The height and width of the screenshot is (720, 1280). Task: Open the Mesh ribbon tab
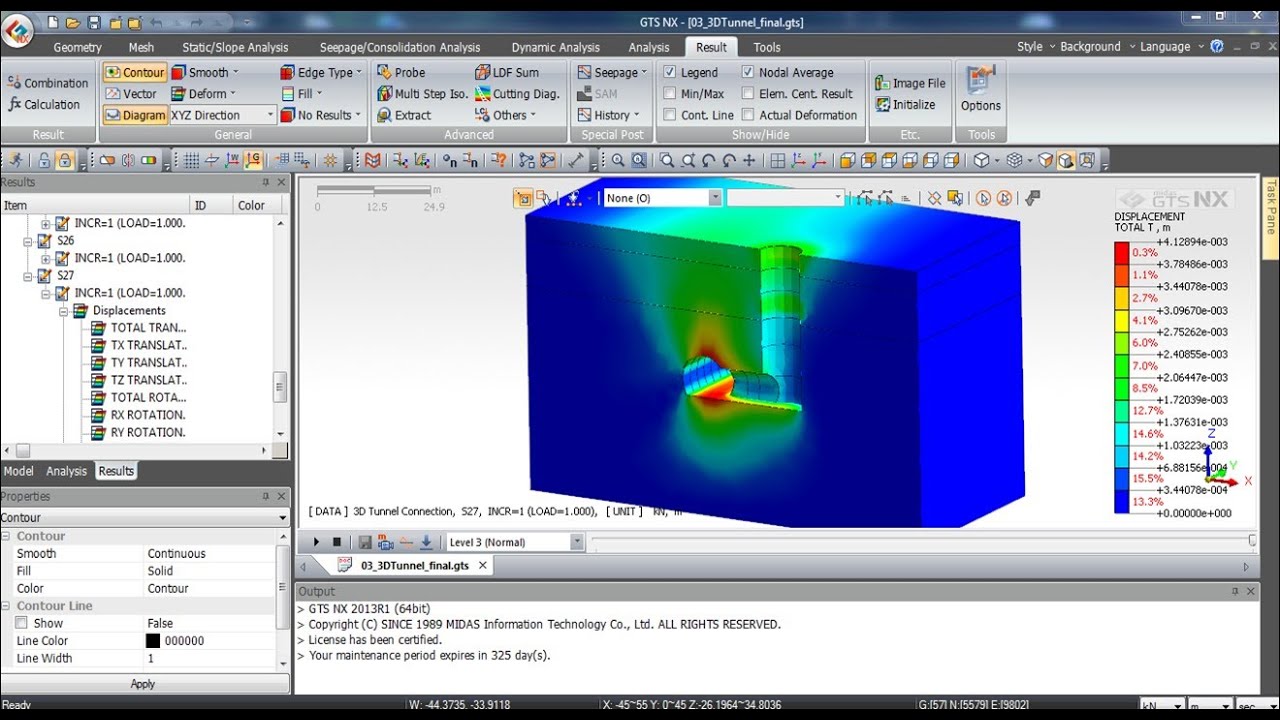pyautogui.click(x=141, y=47)
